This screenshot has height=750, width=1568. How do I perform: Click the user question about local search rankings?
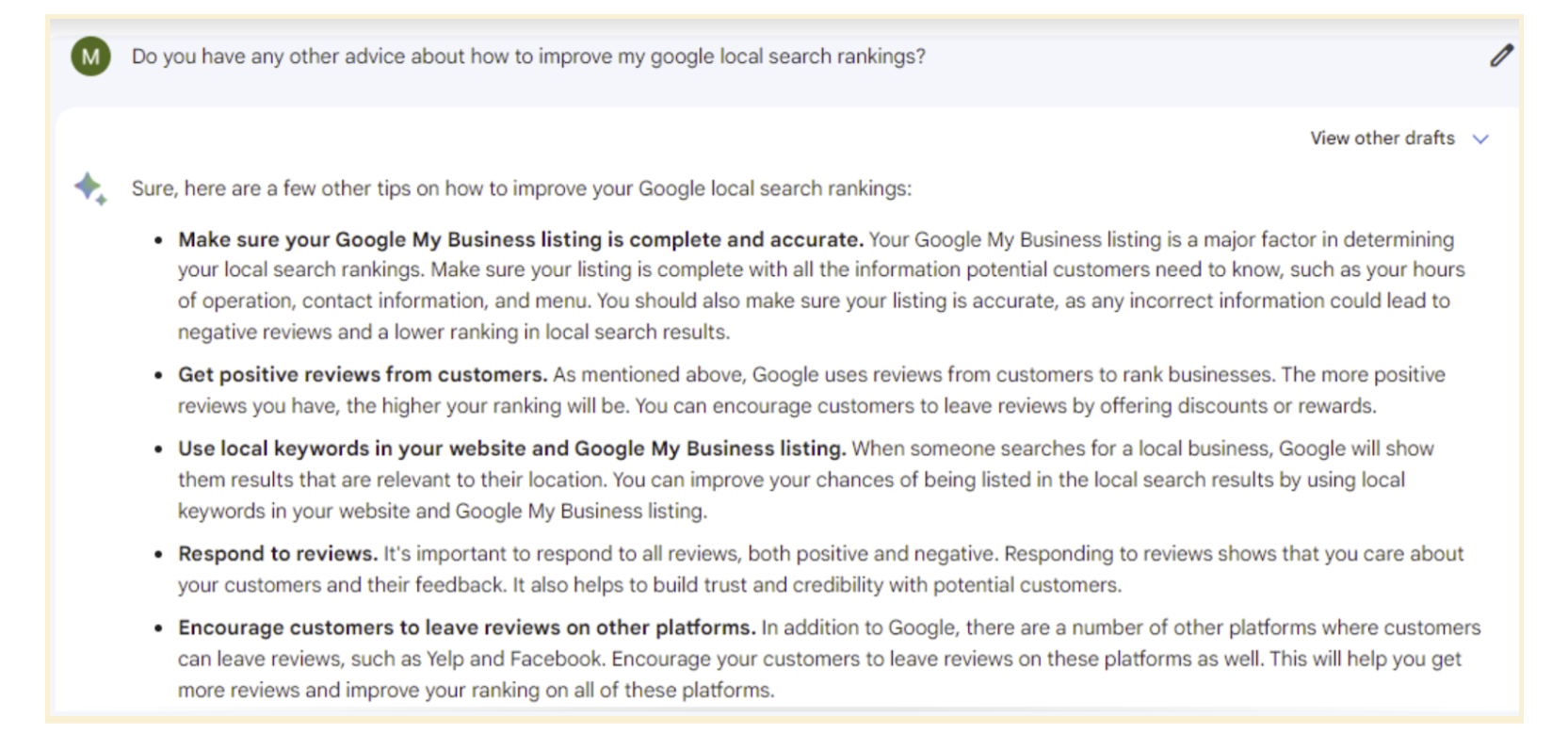[x=528, y=56]
